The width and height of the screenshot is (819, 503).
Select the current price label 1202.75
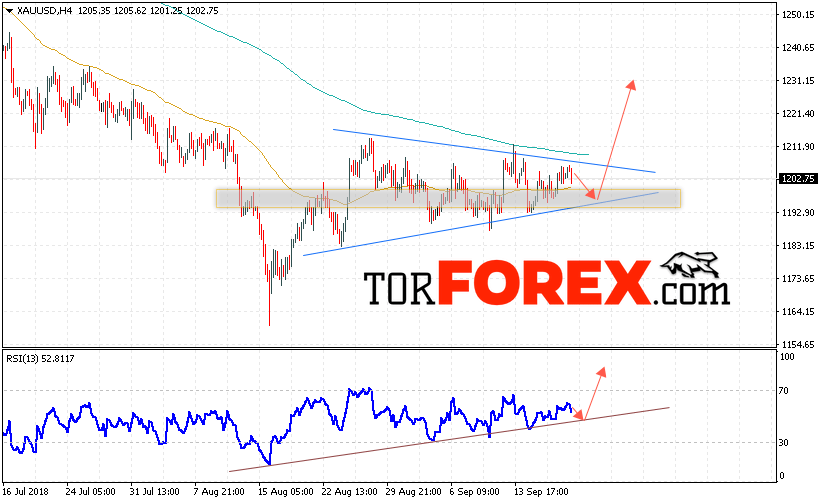[x=798, y=179]
